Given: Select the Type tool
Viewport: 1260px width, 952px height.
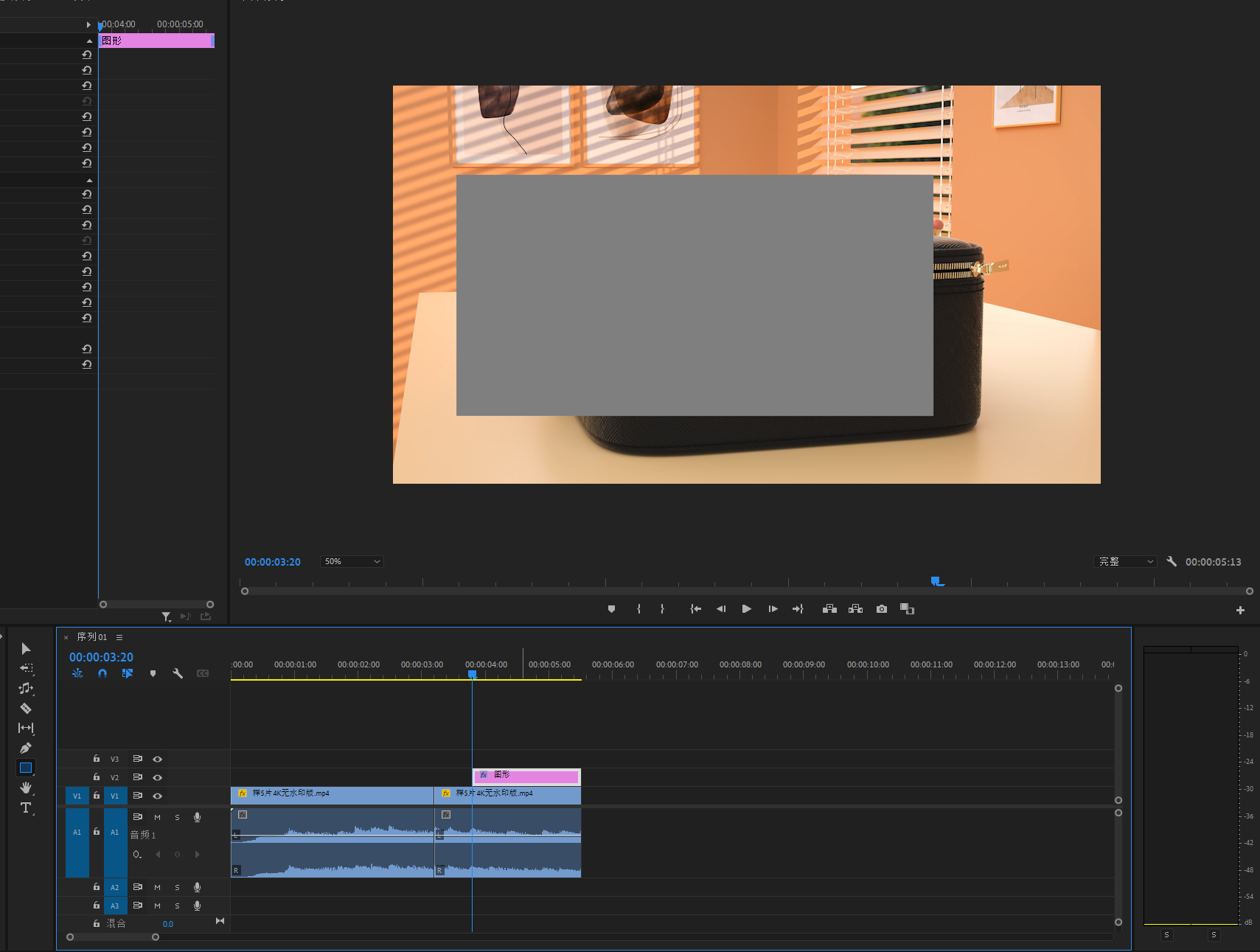Looking at the screenshot, I should [26, 807].
